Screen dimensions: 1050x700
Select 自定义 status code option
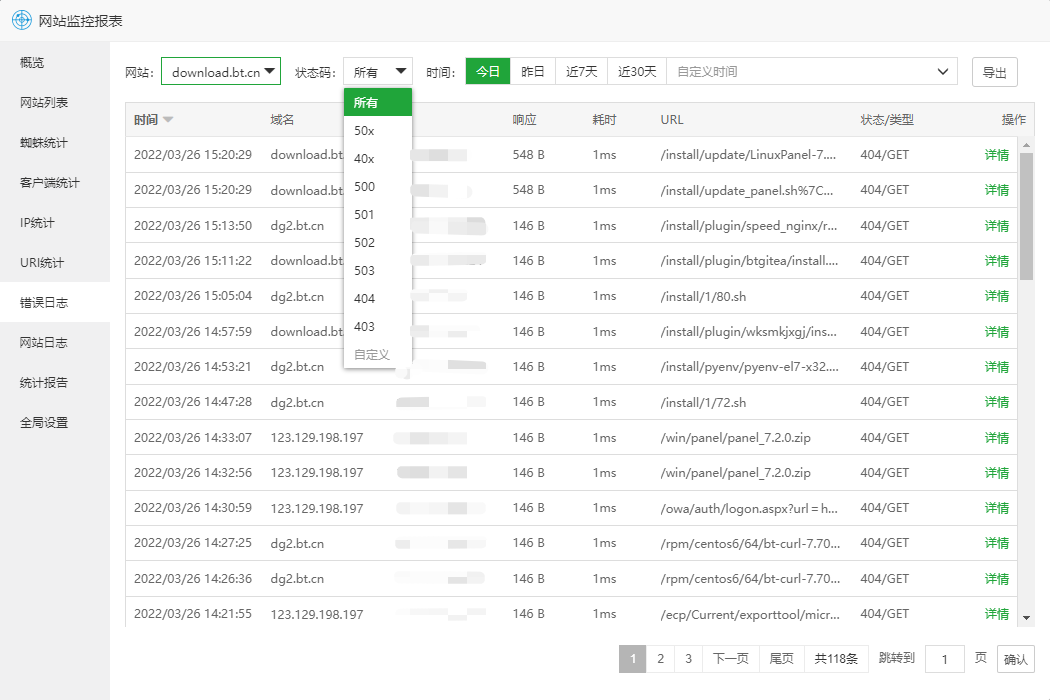pyautogui.click(x=378, y=354)
